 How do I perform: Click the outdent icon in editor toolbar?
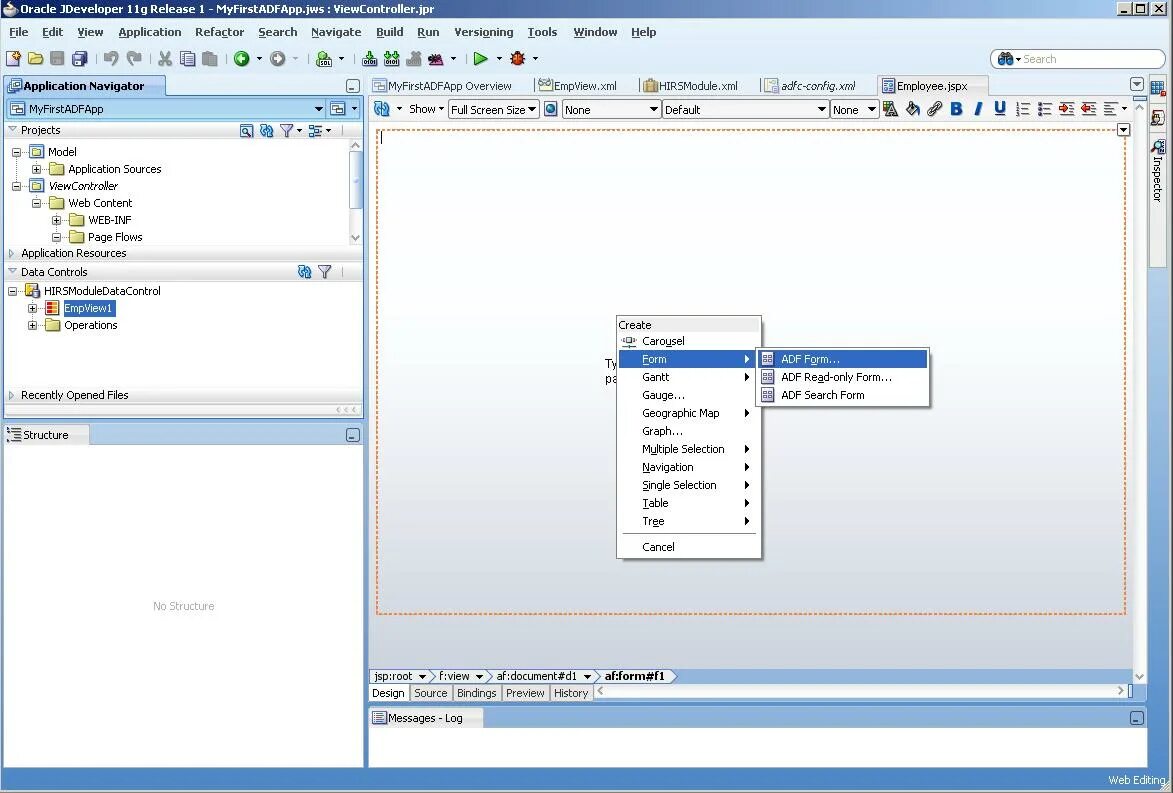click(1088, 109)
